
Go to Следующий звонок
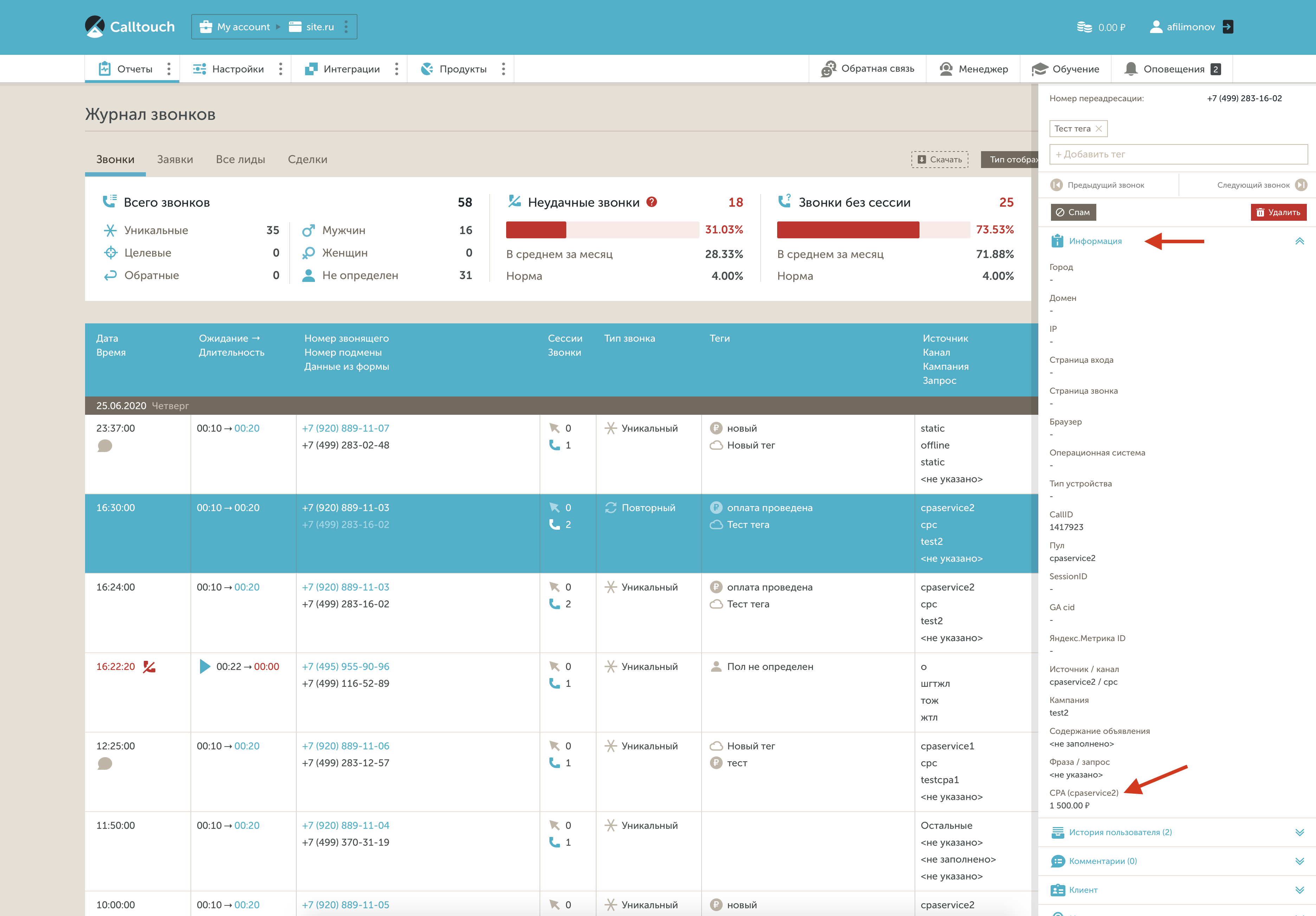(x=1262, y=185)
